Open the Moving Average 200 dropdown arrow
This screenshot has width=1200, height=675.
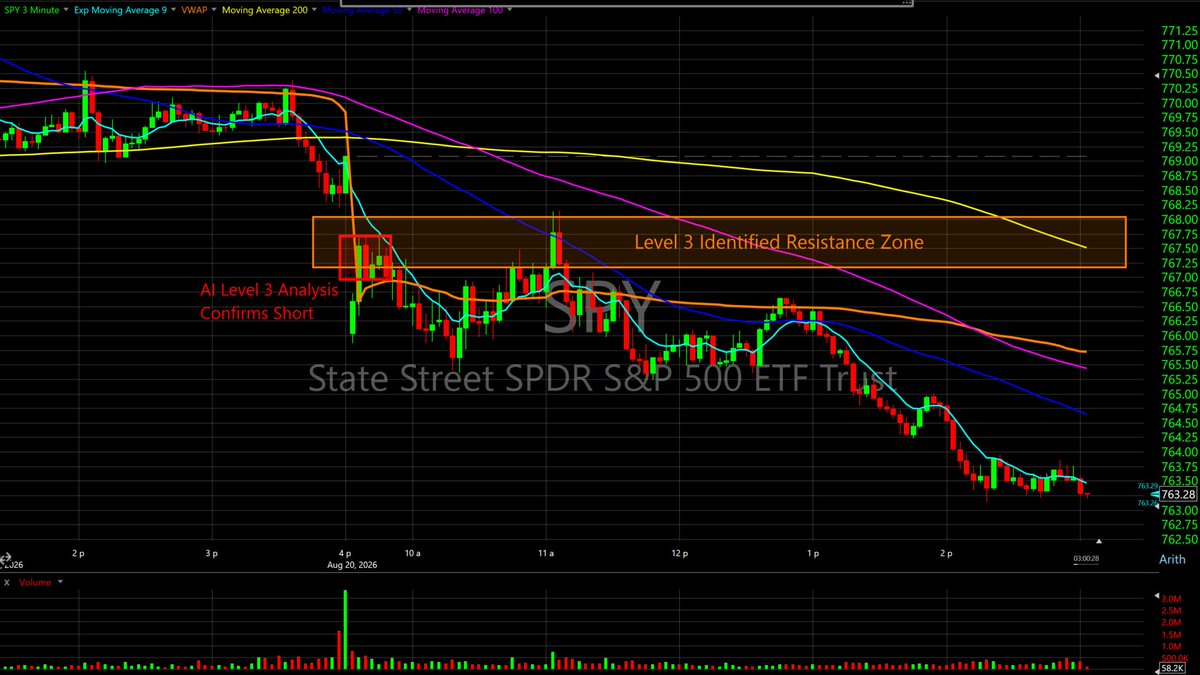316,10
